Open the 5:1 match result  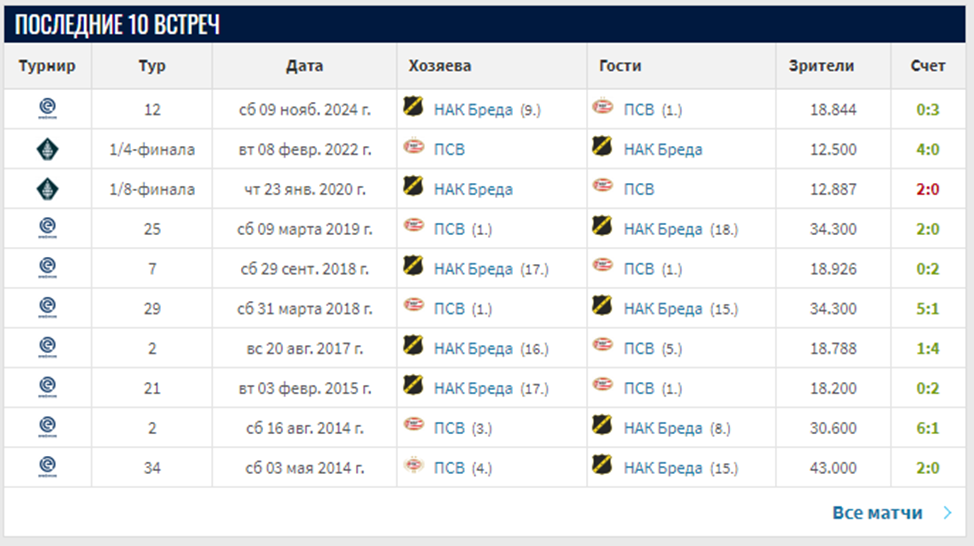click(927, 308)
